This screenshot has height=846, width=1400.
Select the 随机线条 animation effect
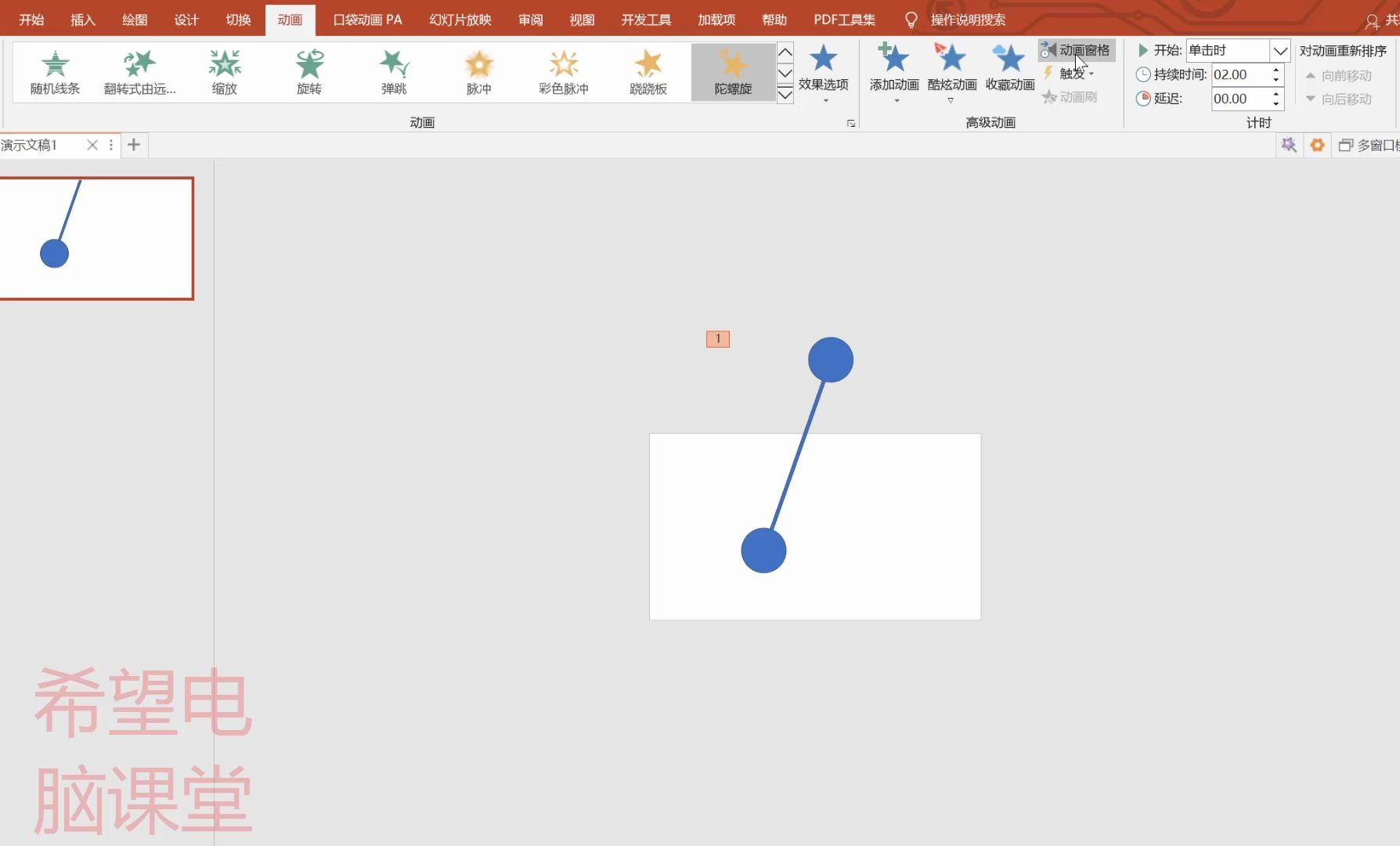click(x=55, y=72)
